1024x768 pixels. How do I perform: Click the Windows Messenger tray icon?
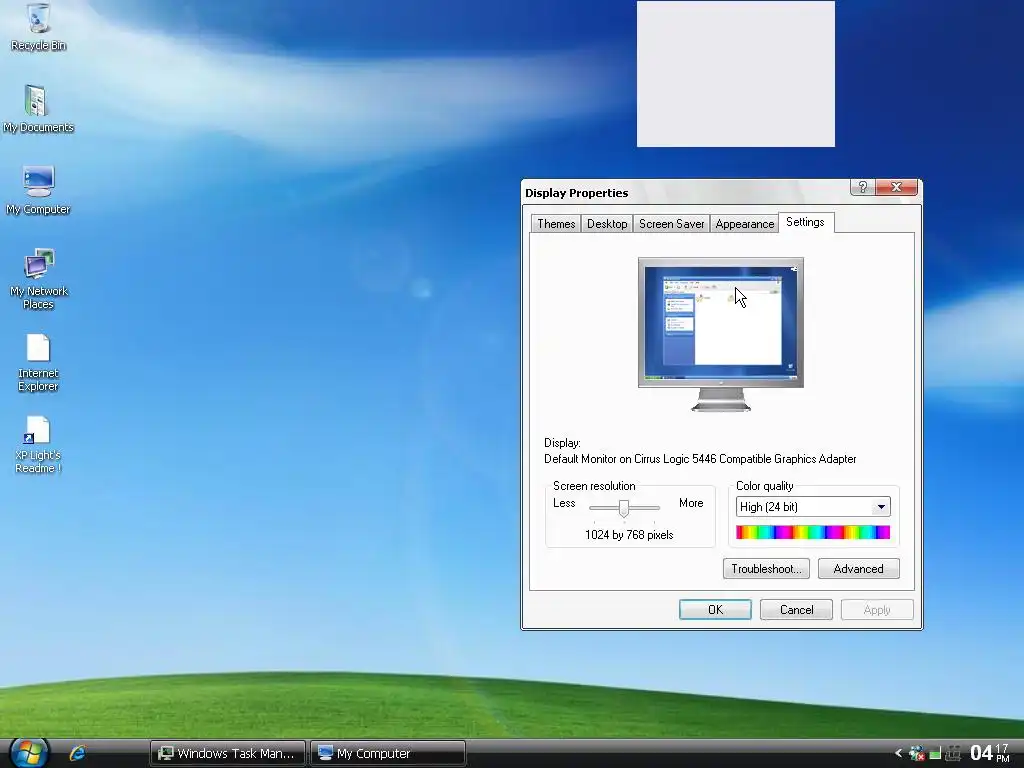tap(916, 753)
